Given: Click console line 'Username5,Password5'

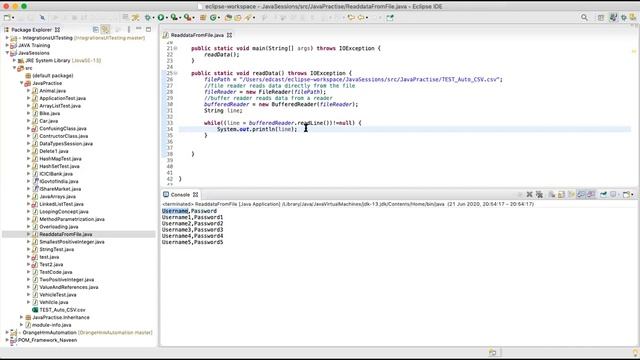Looking at the screenshot, I should (192, 242).
